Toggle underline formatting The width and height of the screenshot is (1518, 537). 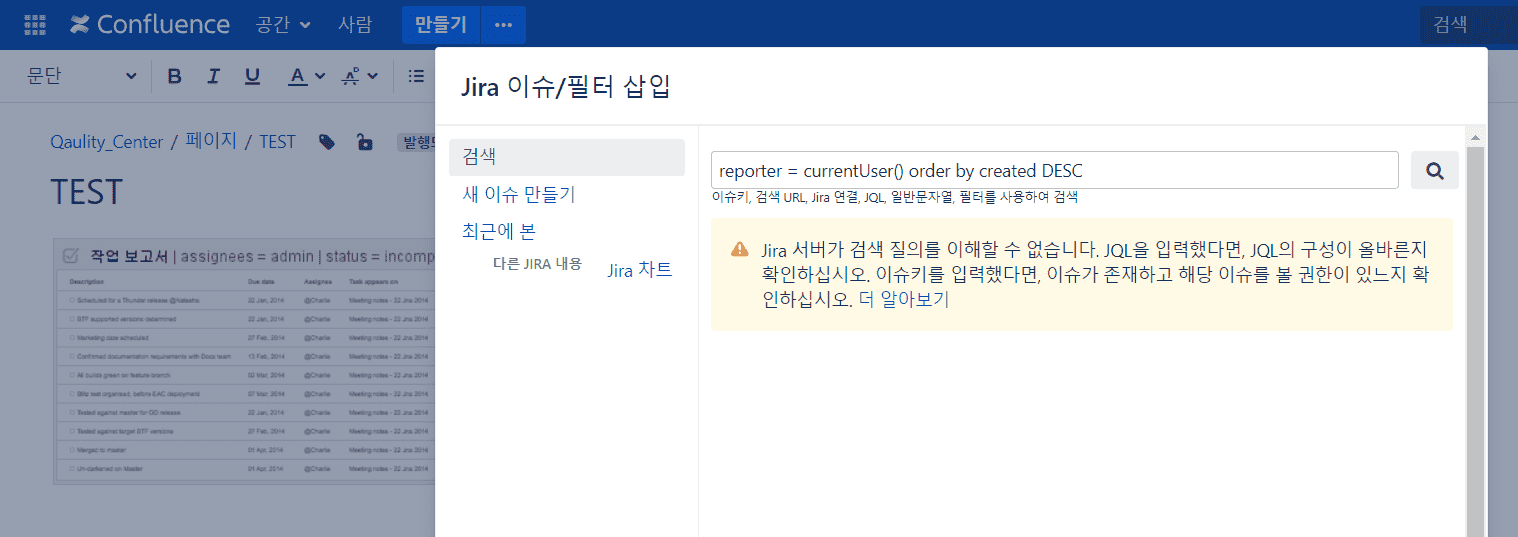coord(252,76)
